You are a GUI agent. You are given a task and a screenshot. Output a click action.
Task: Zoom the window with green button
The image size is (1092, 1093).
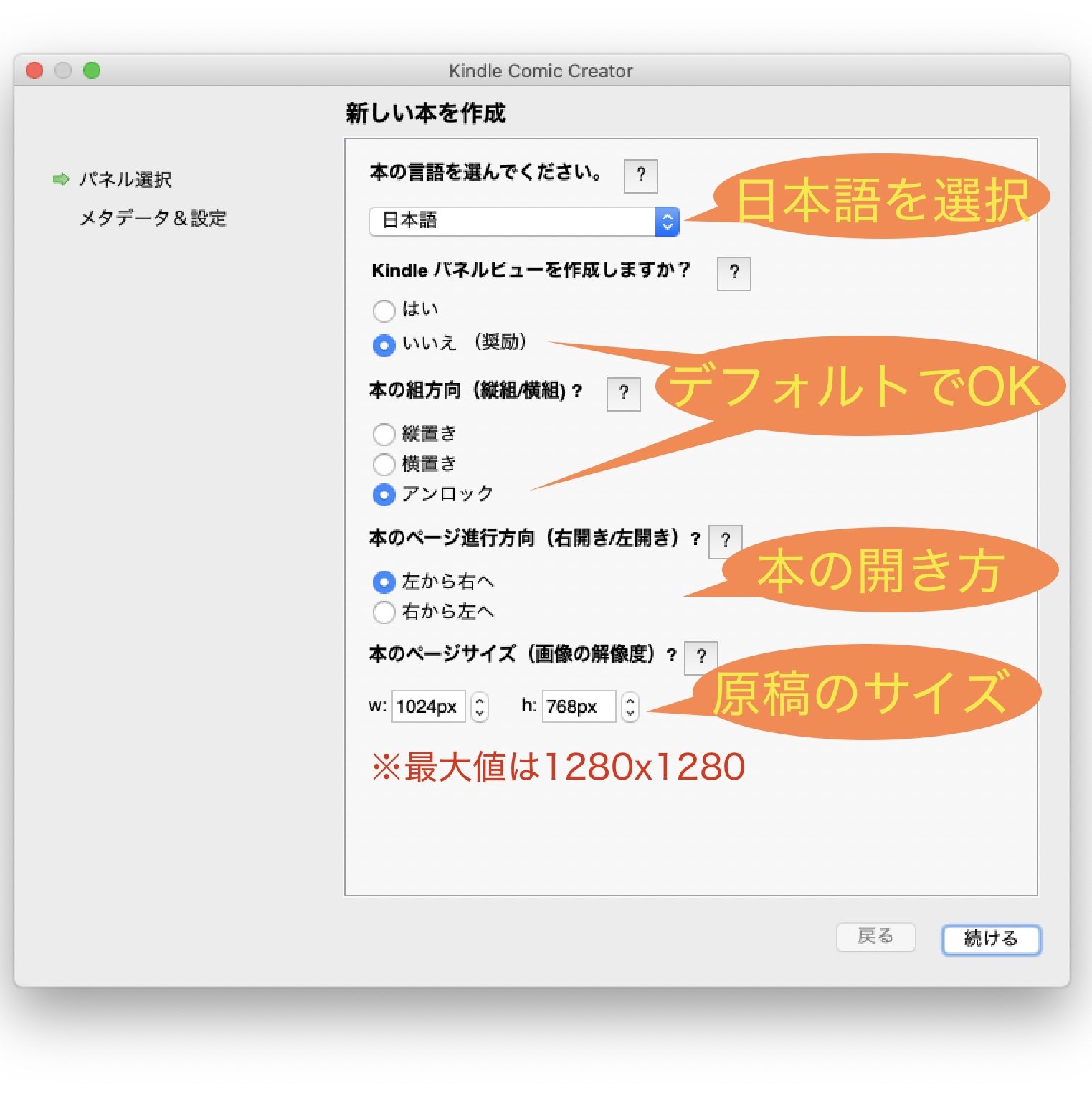92,70
